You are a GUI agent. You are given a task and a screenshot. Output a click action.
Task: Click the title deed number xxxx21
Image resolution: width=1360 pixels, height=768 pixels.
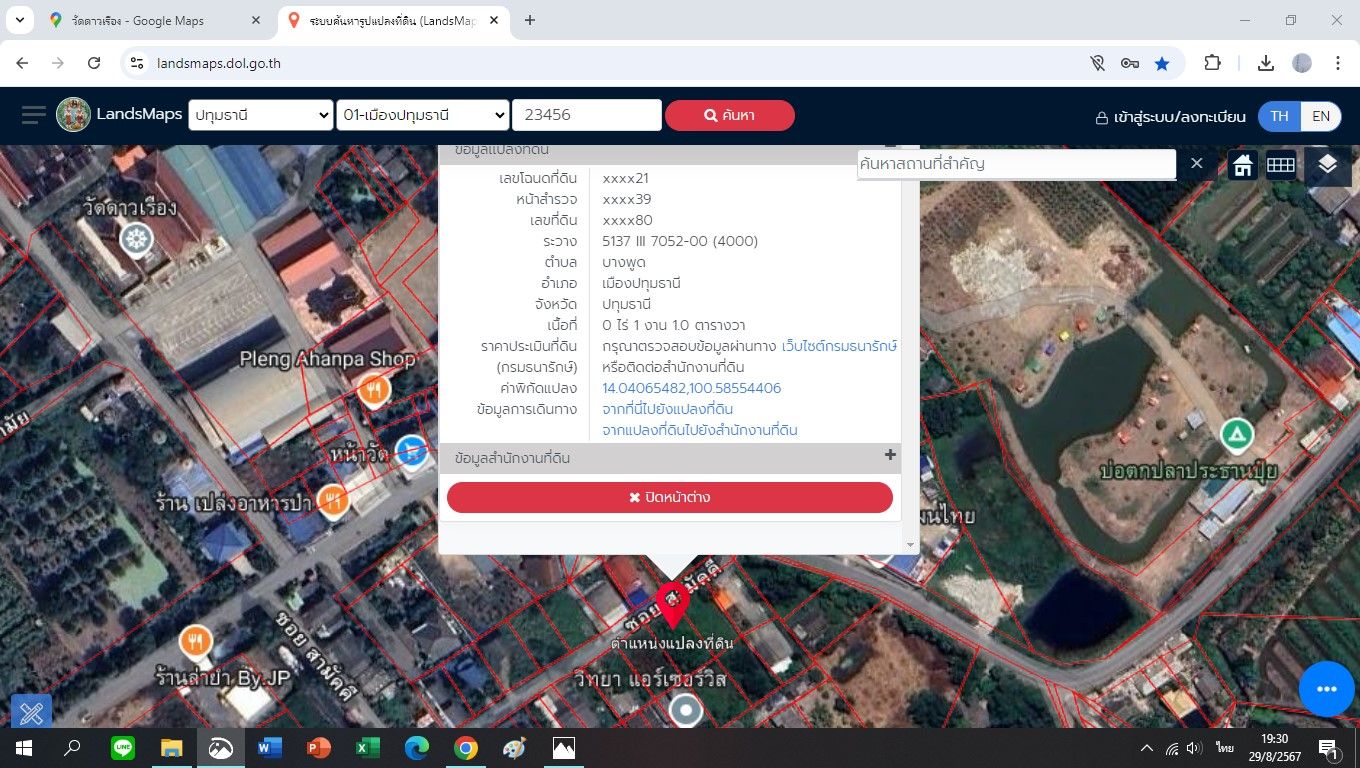(626, 178)
